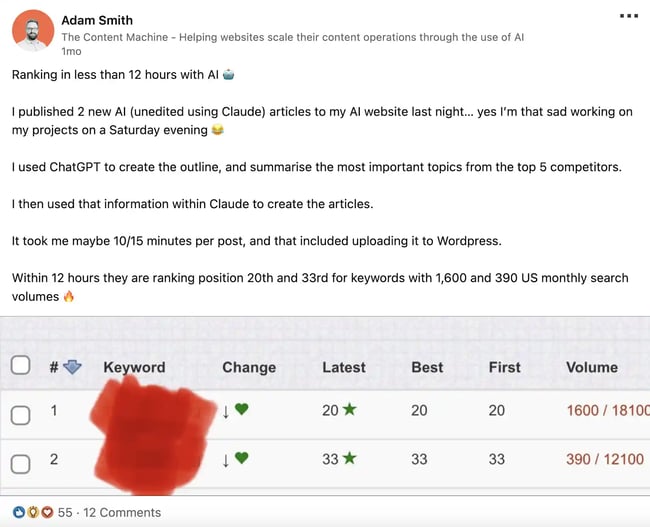This screenshot has width=650, height=527.
Task: Click the star beside Latest rank 33
Action: pyautogui.click(x=350, y=459)
